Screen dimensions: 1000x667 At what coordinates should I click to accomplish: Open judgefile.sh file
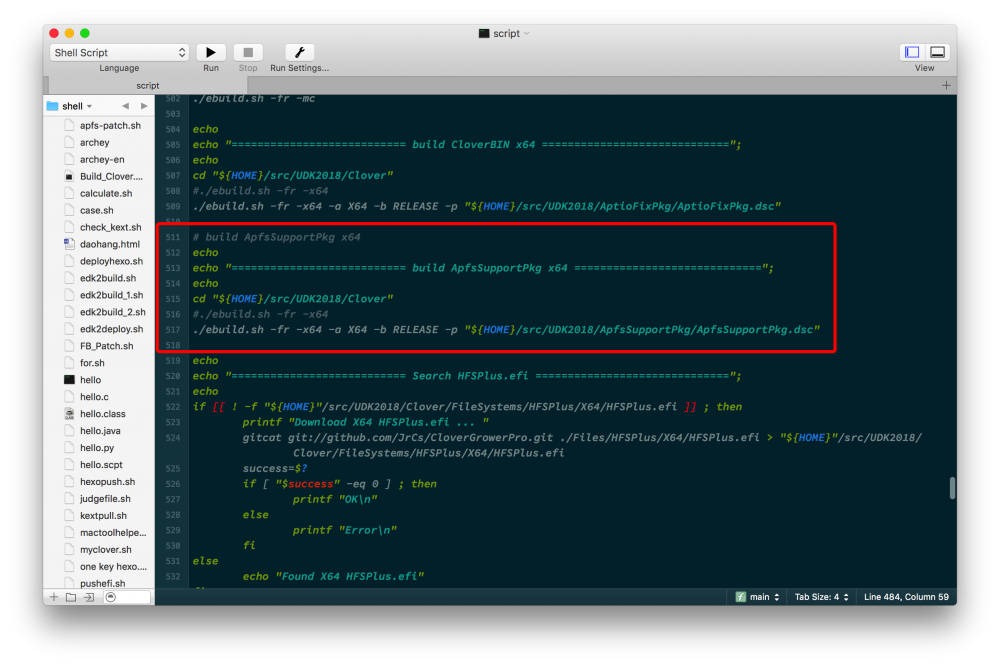105,499
